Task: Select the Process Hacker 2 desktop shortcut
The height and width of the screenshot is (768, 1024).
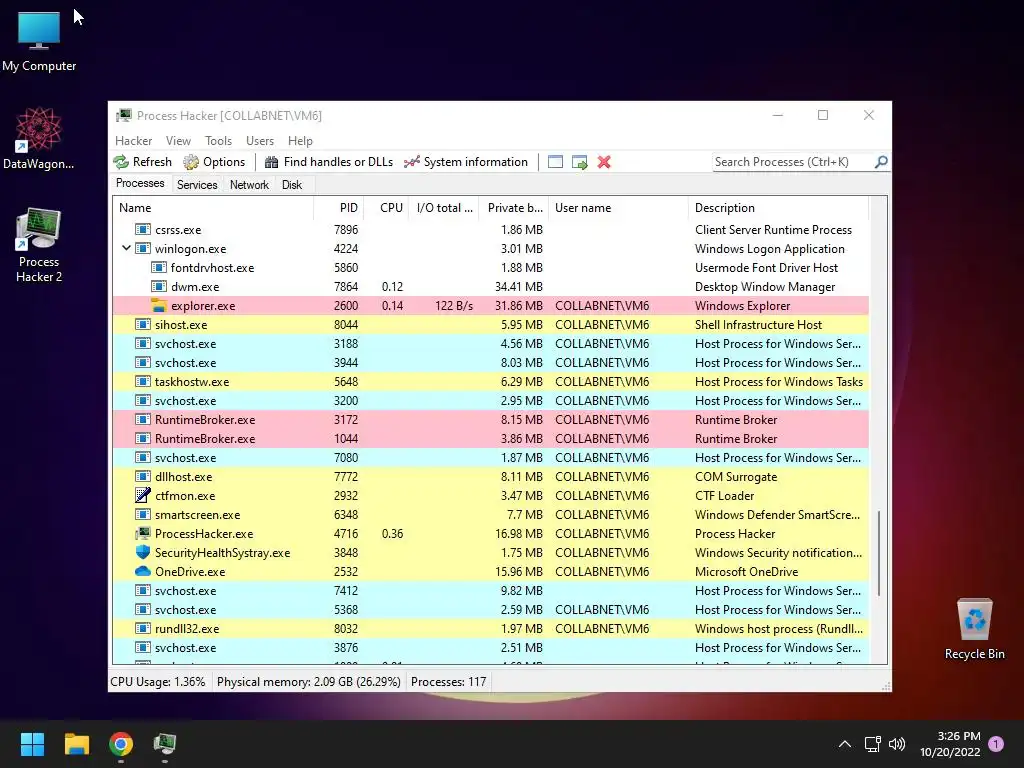Action: (x=39, y=245)
